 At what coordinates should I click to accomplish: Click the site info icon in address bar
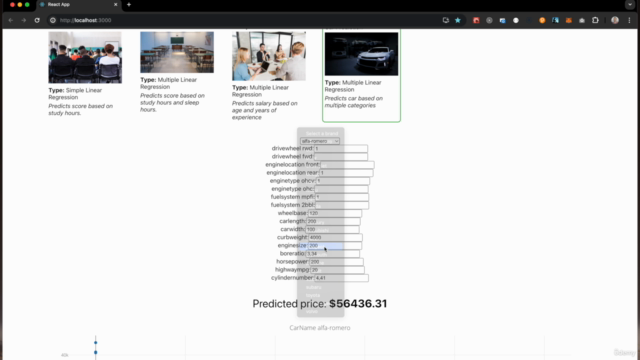[x=53, y=20]
